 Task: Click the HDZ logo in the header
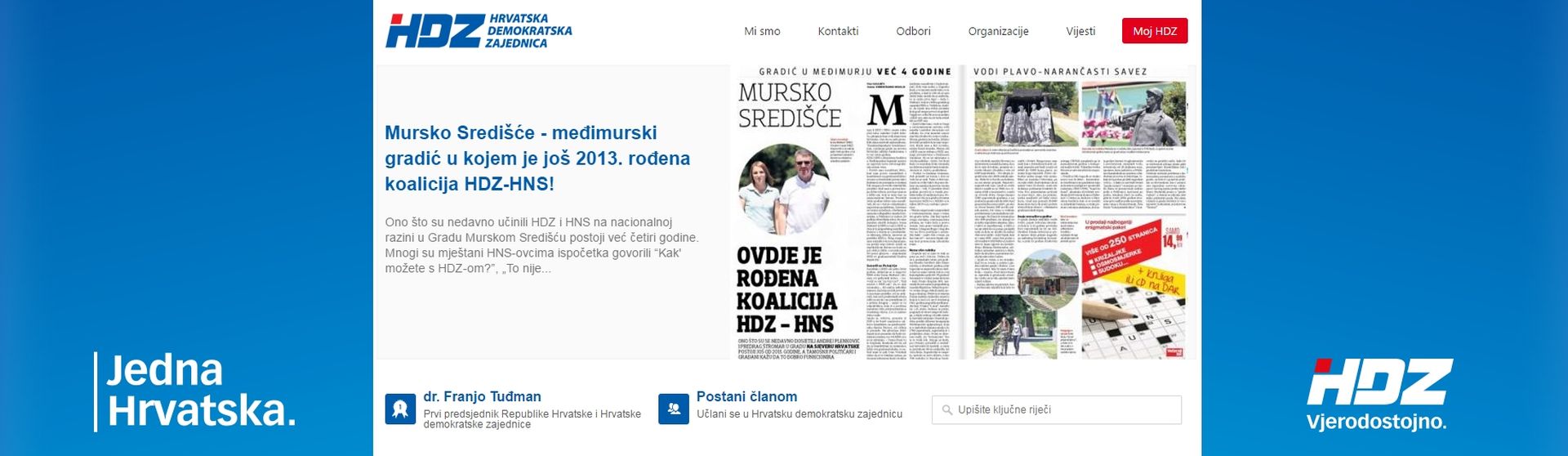pos(479,31)
